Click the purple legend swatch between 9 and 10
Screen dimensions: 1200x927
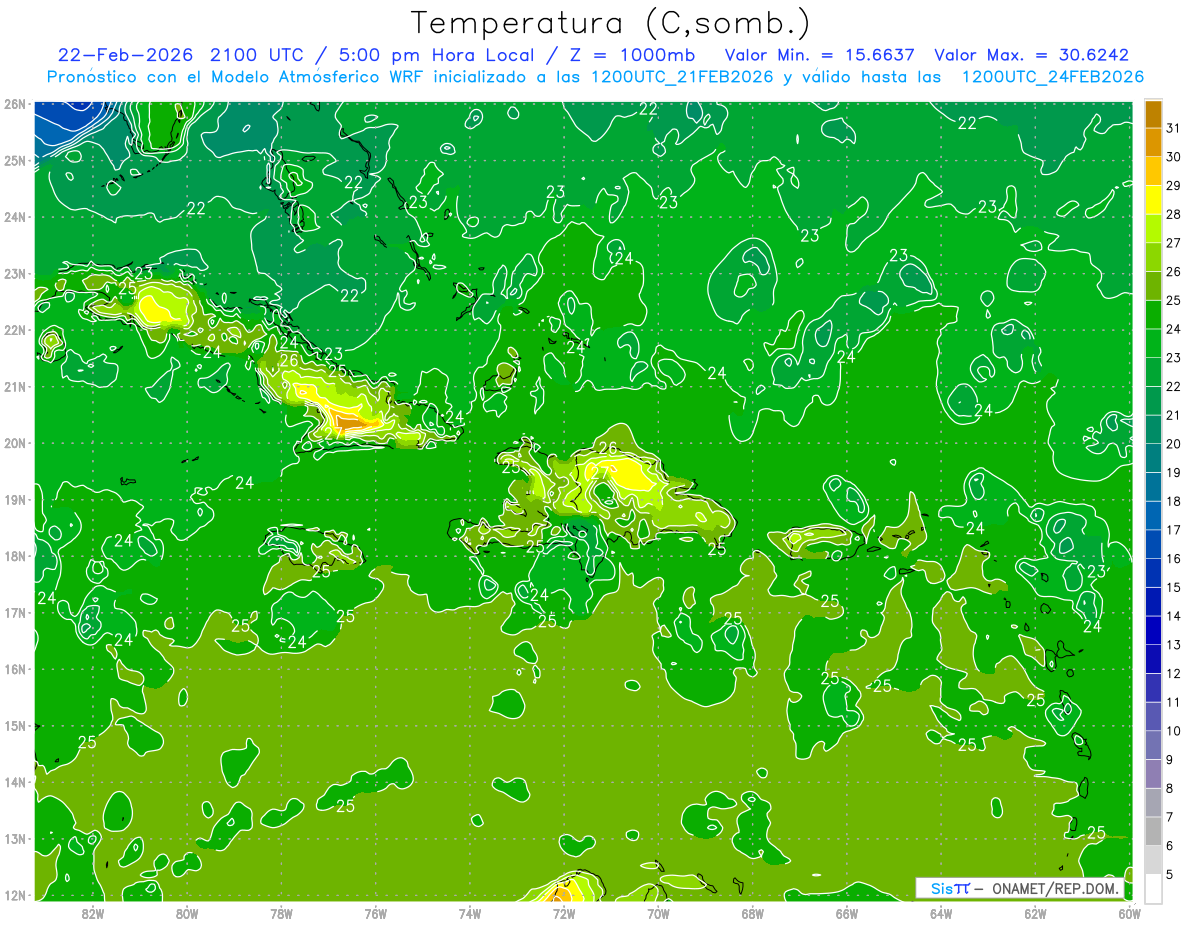pos(1152,745)
